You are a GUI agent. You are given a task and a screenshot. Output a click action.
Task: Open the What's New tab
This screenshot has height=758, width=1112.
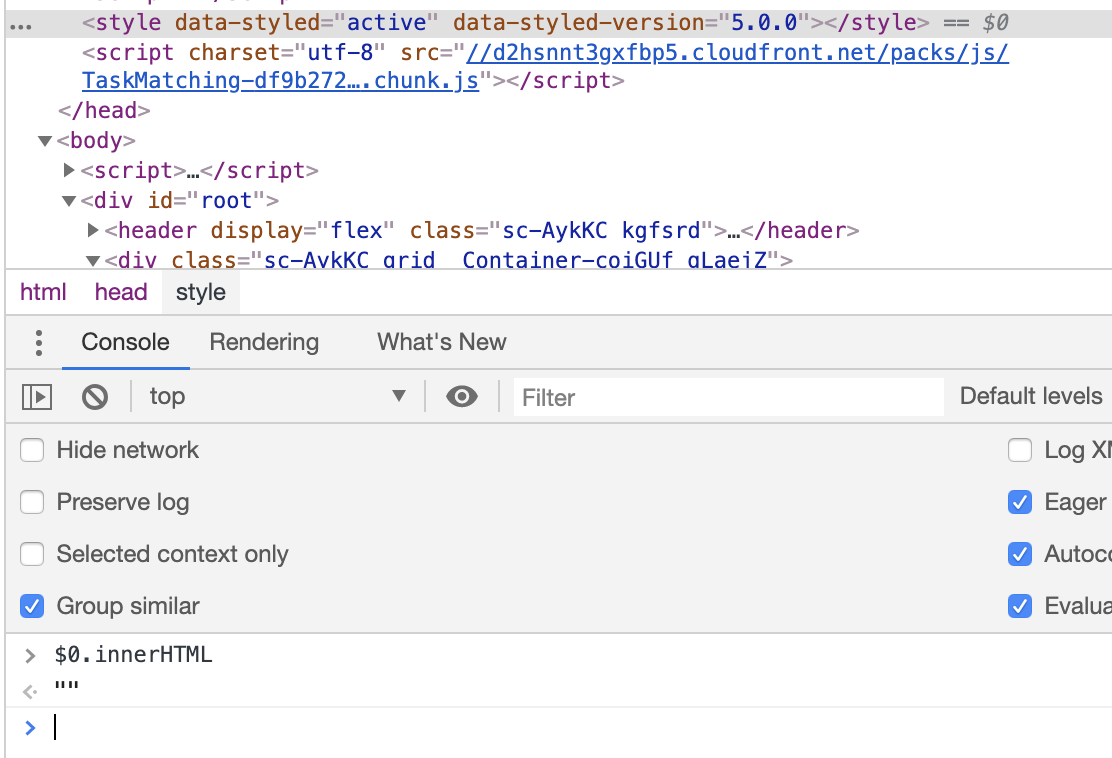[x=442, y=342]
